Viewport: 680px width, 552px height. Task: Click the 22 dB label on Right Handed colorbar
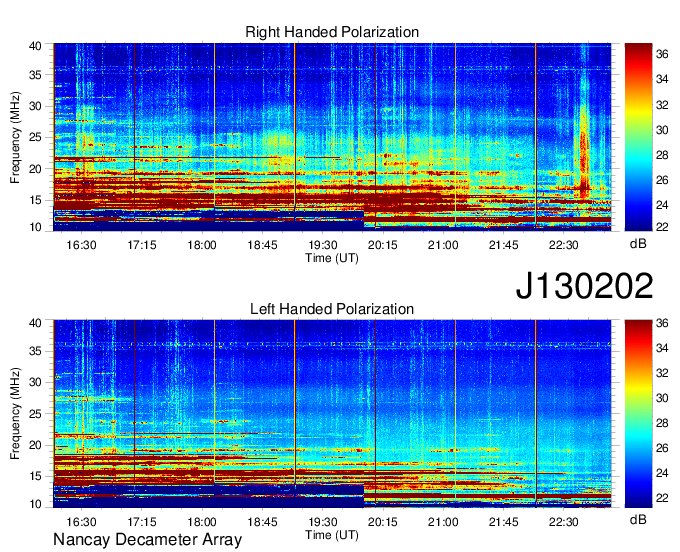[x=662, y=226]
